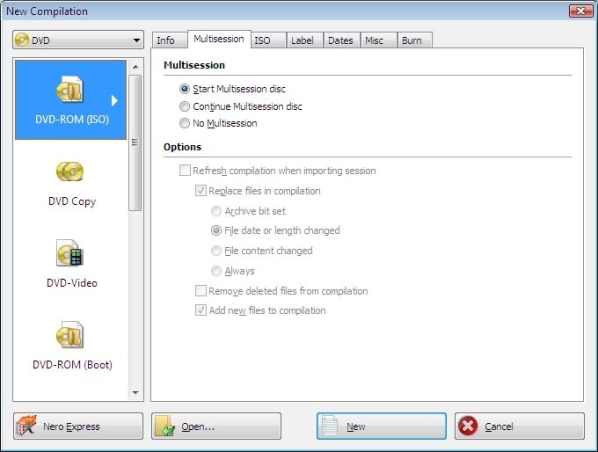The height and width of the screenshot is (452, 598).
Task: Switch to the Info tab
Action: pos(169,40)
